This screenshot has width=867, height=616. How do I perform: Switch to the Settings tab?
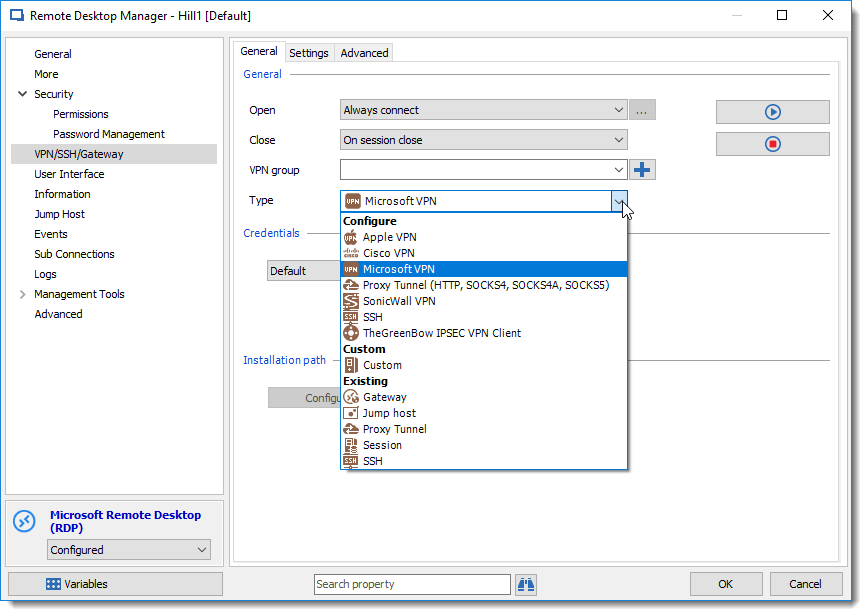[308, 52]
